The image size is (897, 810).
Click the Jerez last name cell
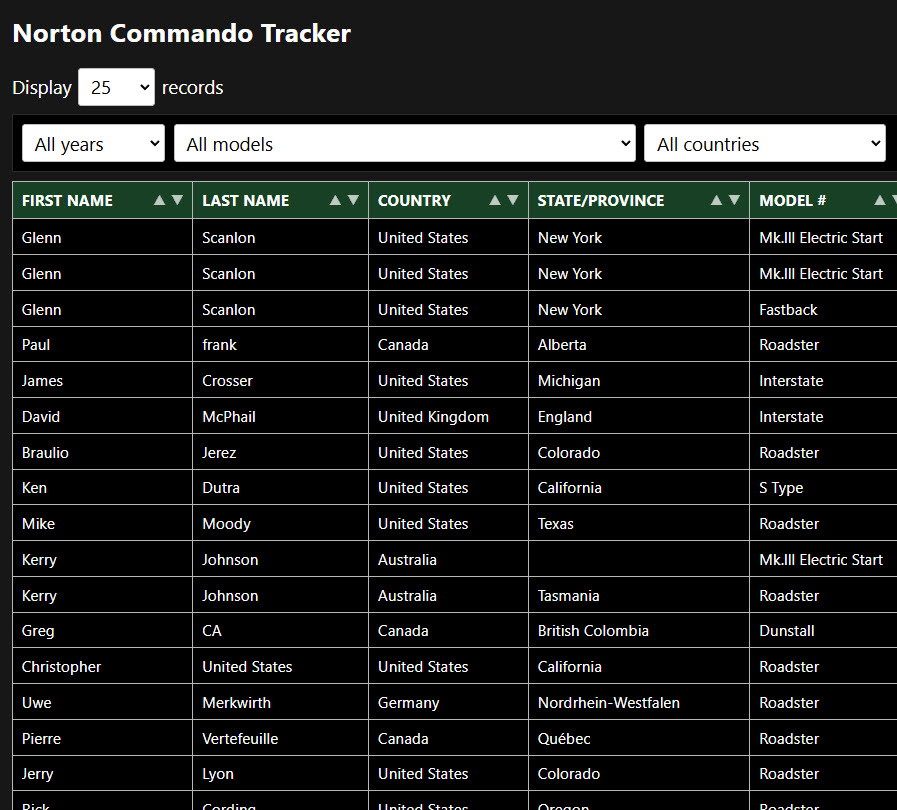(x=280, y=452)
